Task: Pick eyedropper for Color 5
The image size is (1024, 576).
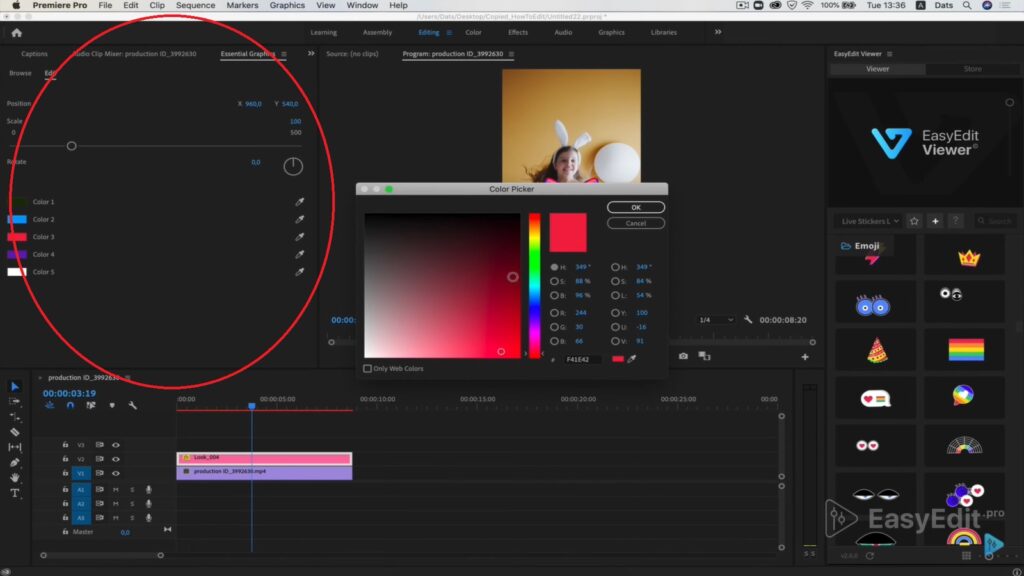Action: point(300,272)
